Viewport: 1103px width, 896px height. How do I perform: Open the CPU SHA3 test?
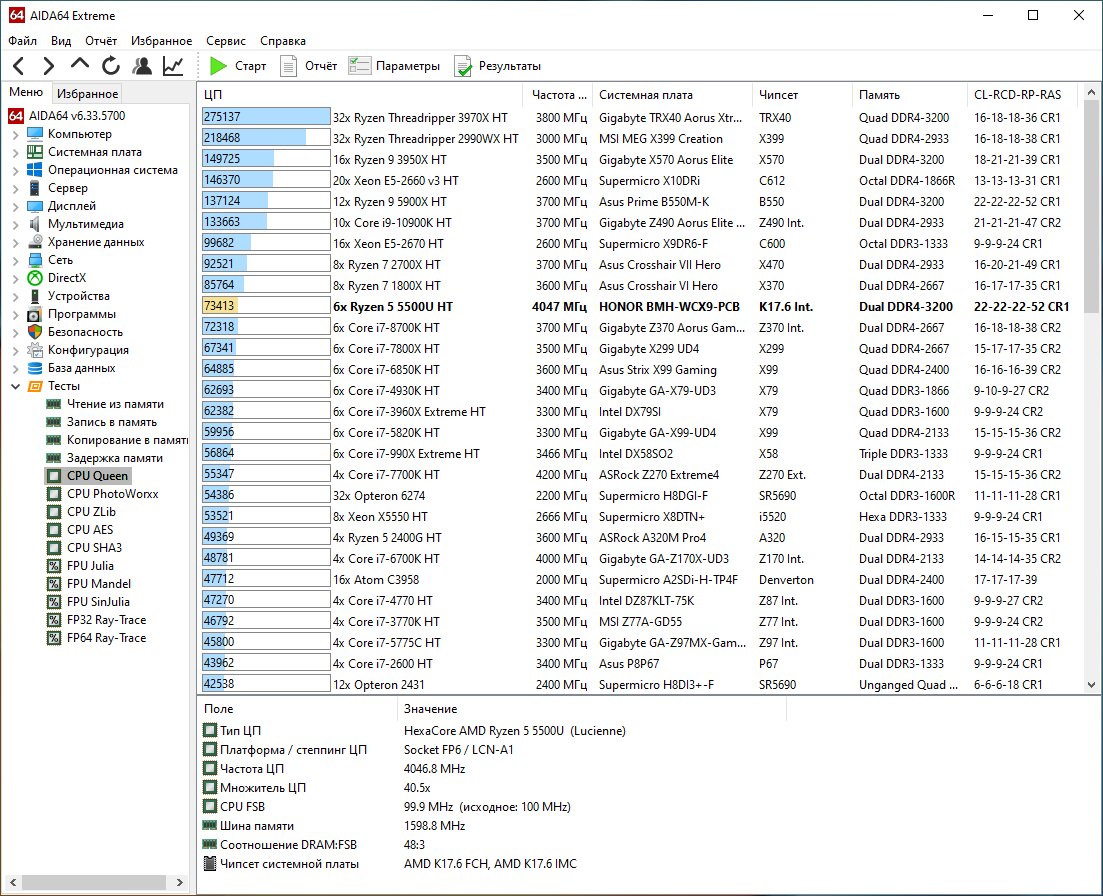84,548
